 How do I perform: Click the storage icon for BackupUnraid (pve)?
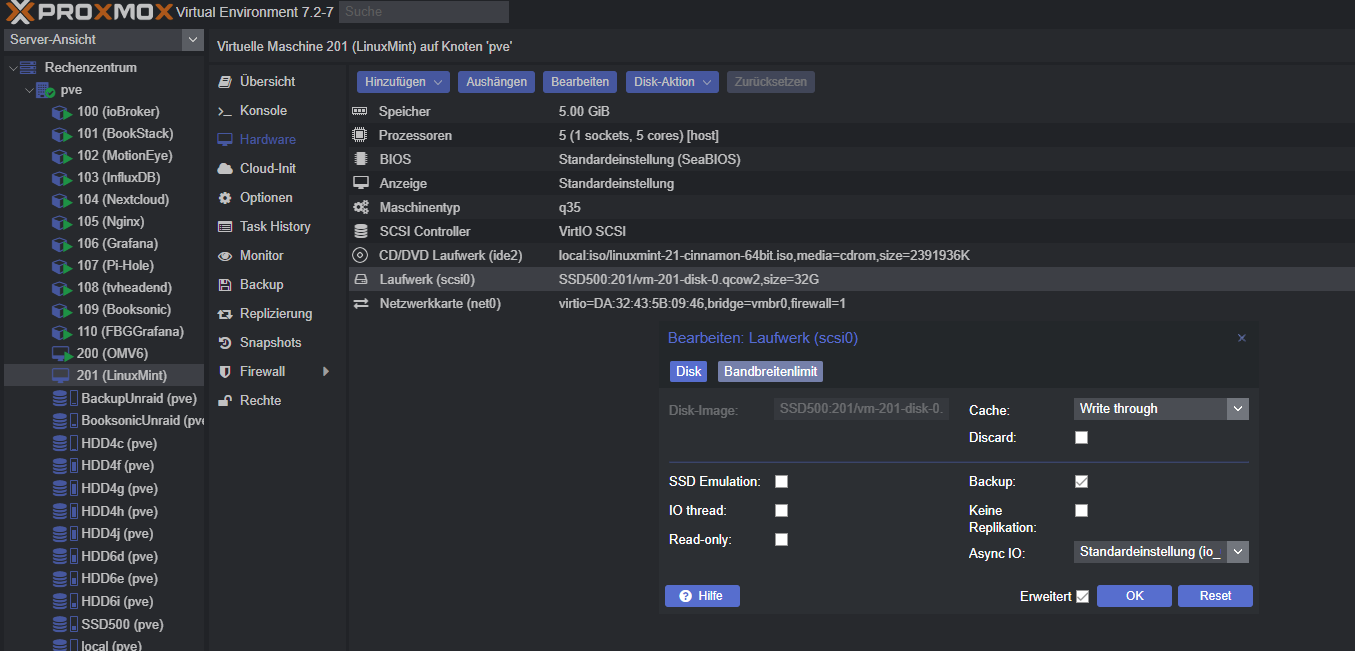pyautogui.click(x=65, y=398)
